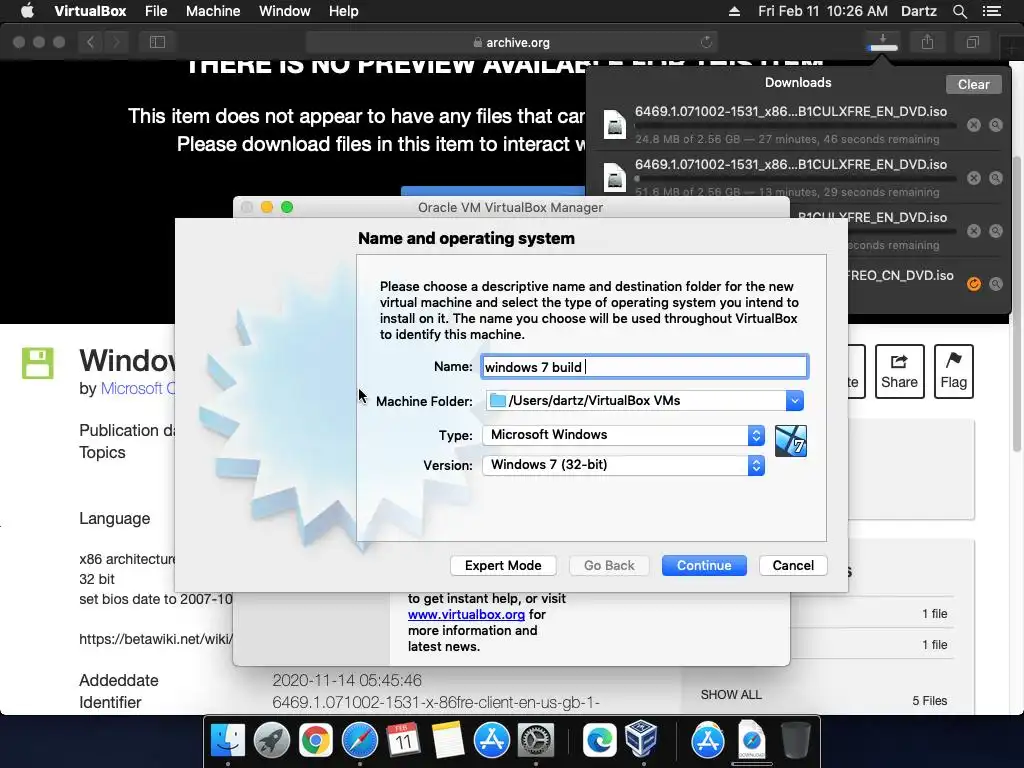Open Calendar from the Dock
Screen dimensions: 1024x768
403,741
